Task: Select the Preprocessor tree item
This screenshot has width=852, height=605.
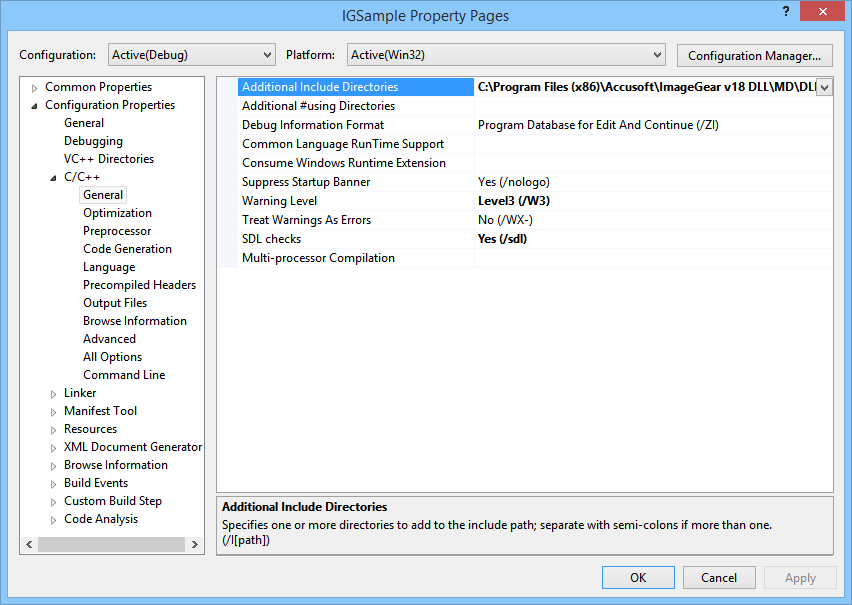Action: [117, 231]
